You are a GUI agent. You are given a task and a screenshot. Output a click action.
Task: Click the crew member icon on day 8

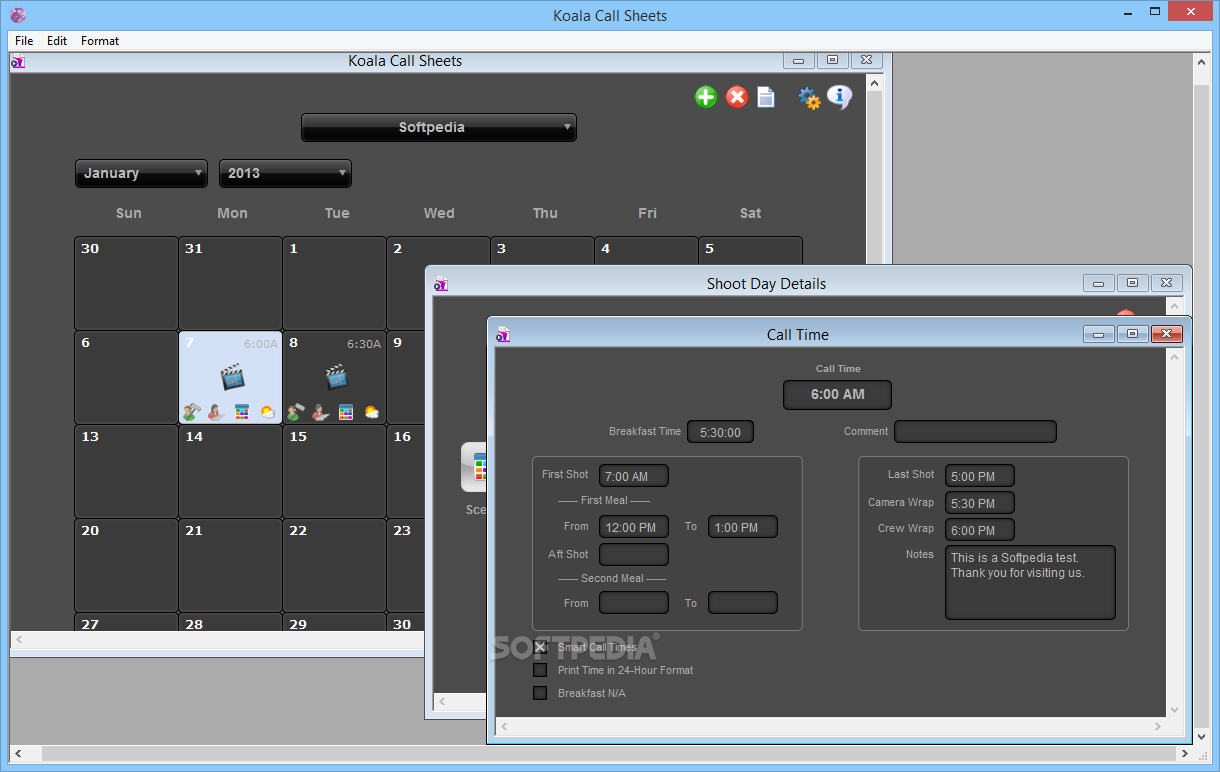295,411
